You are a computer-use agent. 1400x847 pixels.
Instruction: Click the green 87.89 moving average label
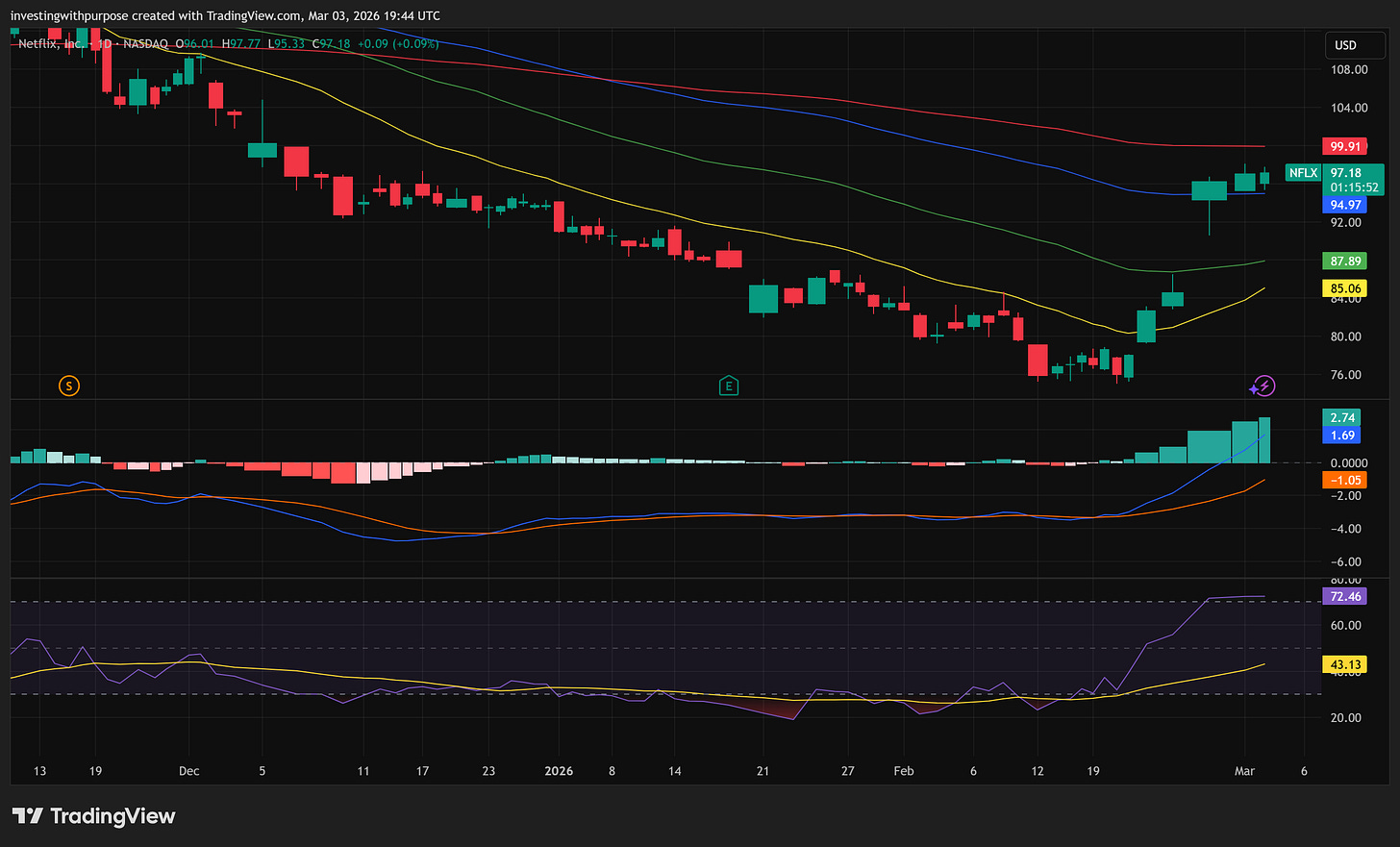[x=1345, y=262]
